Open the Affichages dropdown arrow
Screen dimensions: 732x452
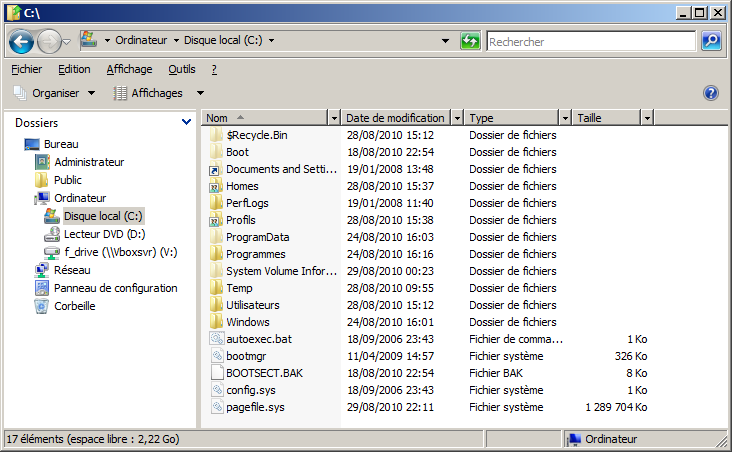(191, 93)
